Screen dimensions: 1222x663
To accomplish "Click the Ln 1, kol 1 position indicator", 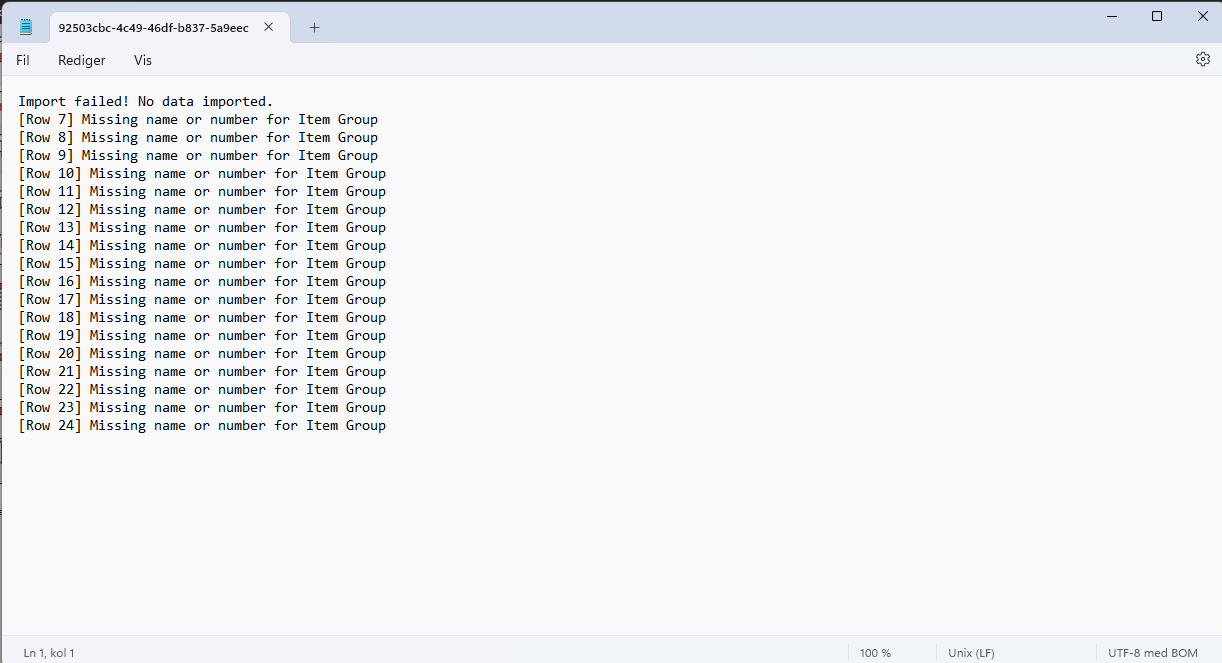I will [x=49, y=653].
